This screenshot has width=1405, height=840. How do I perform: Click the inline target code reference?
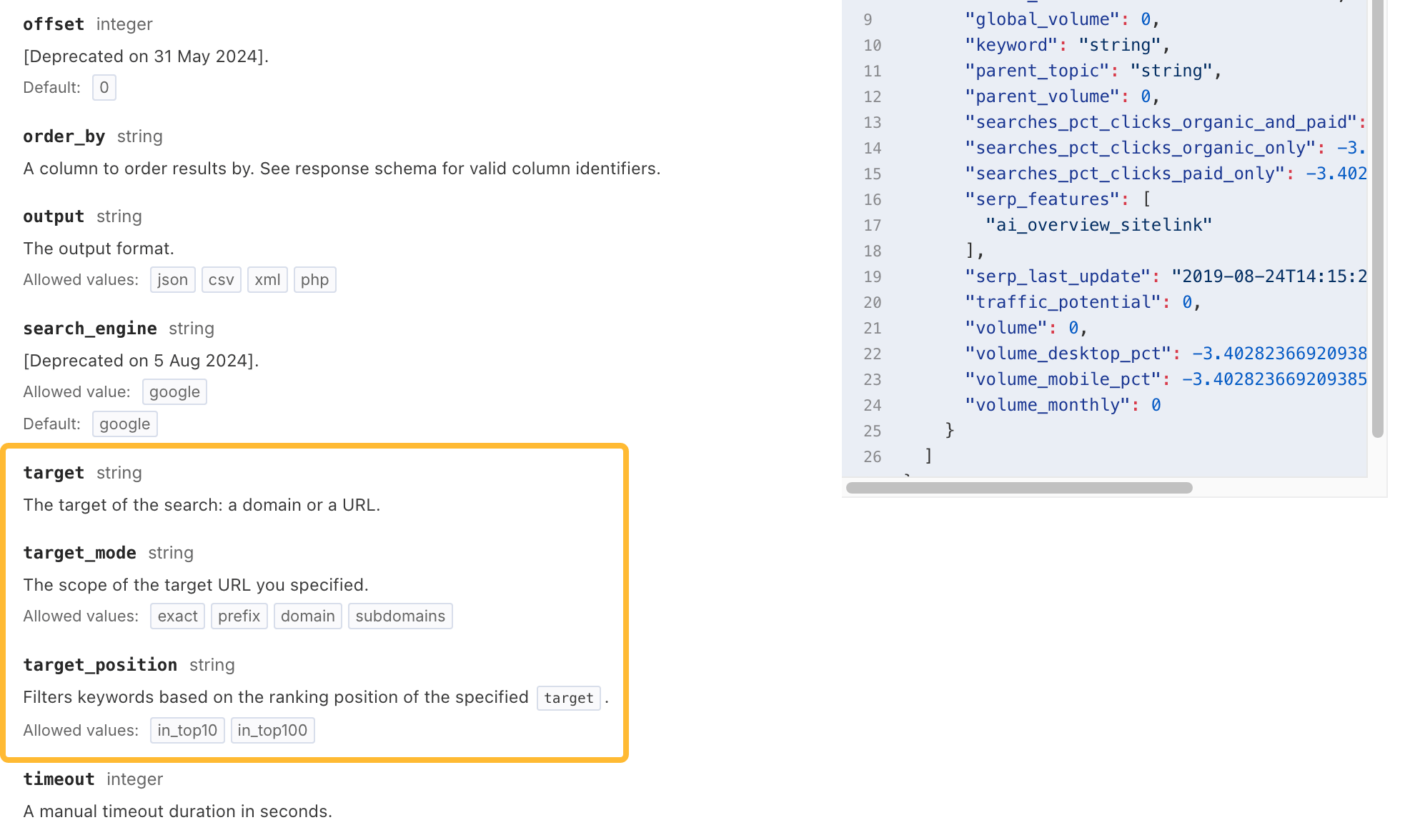coord(568,698)
